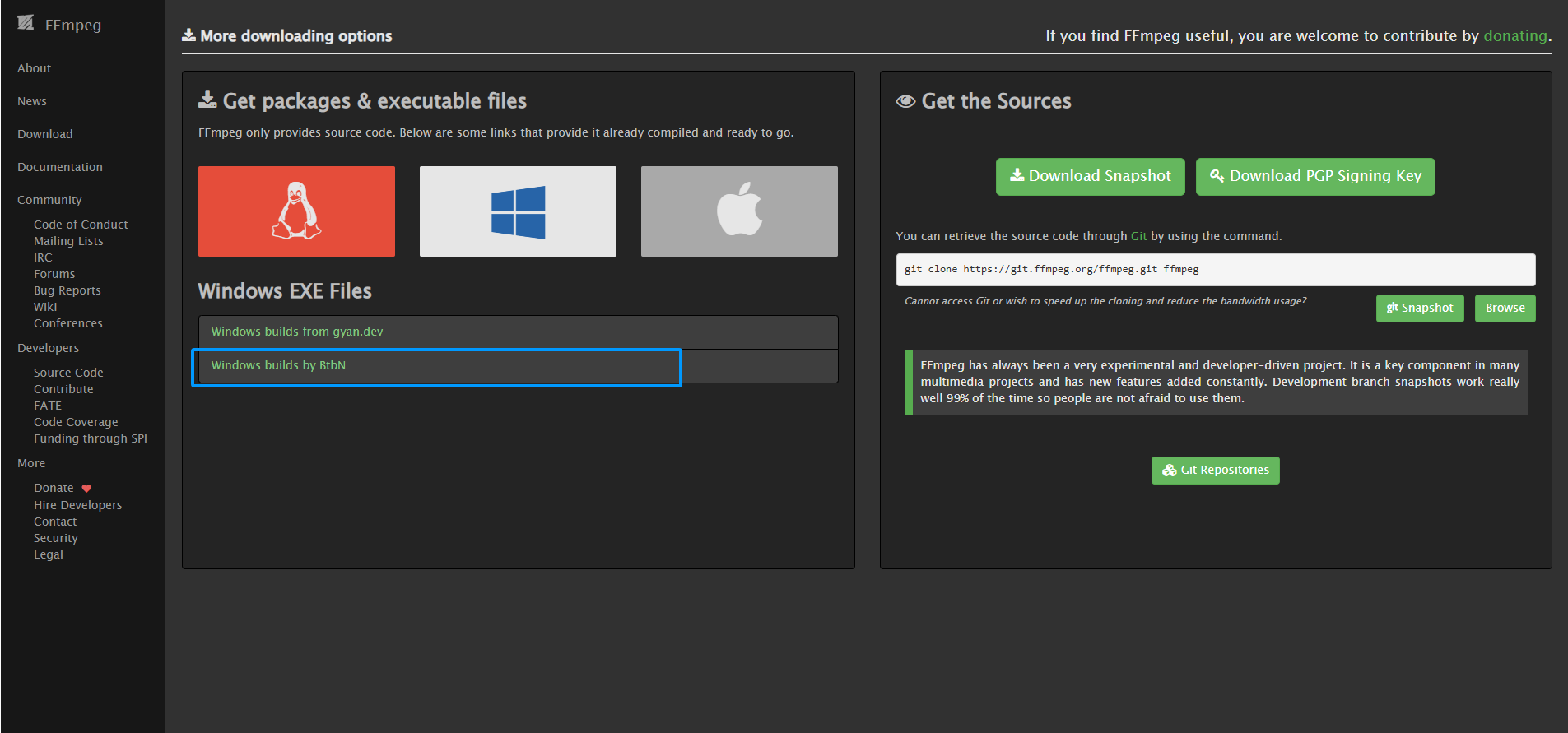The image size is (1568, 733).
Task: Open FATE link
Action: click(48, 406)
